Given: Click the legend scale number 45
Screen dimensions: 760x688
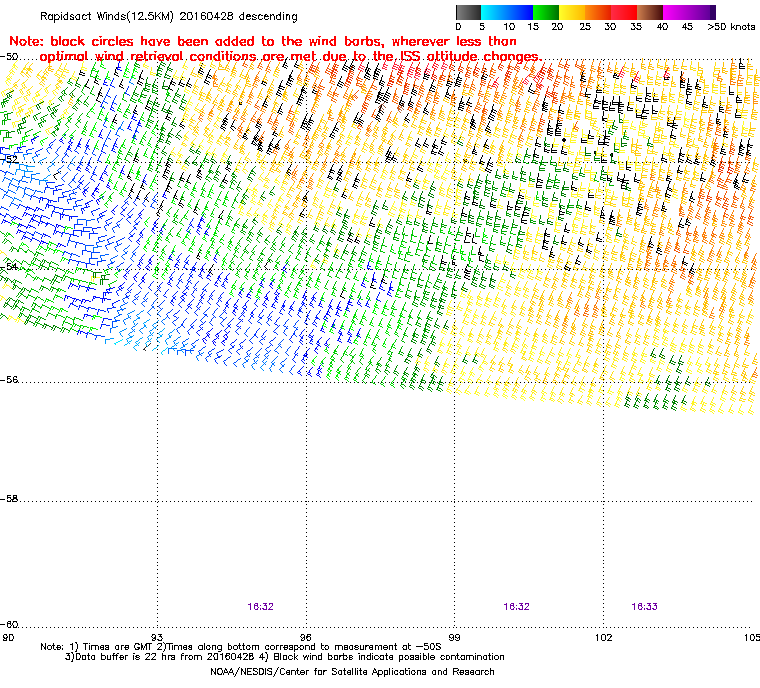Looking at the screenshot, I should [x=687, y=27].
